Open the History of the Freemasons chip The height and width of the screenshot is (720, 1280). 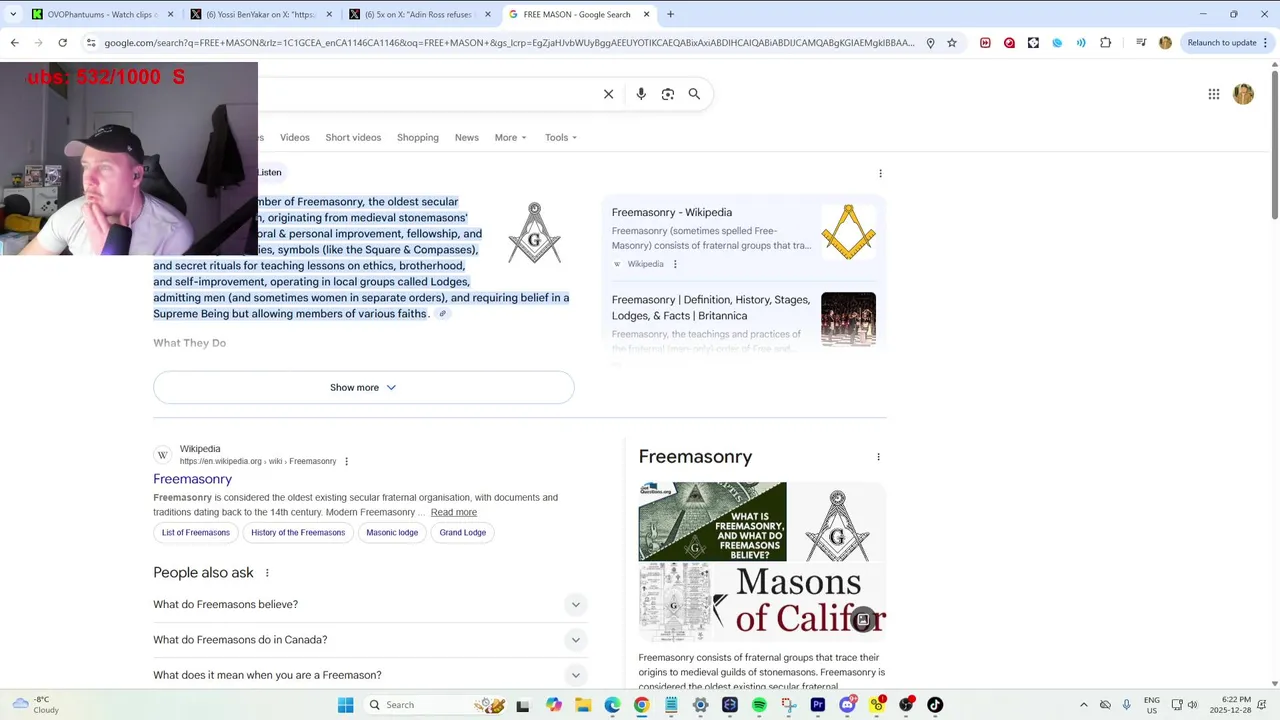tap(298, 533)
